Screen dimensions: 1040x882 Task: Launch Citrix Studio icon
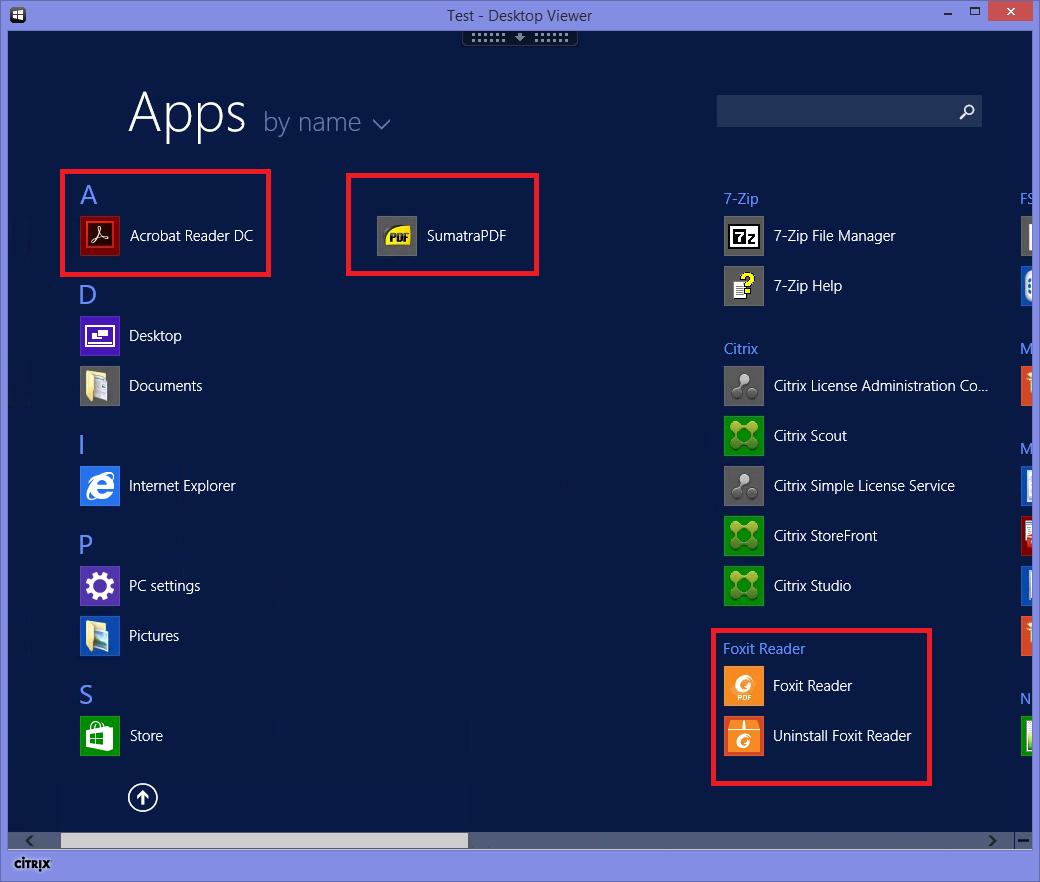(x=744, y=586)
